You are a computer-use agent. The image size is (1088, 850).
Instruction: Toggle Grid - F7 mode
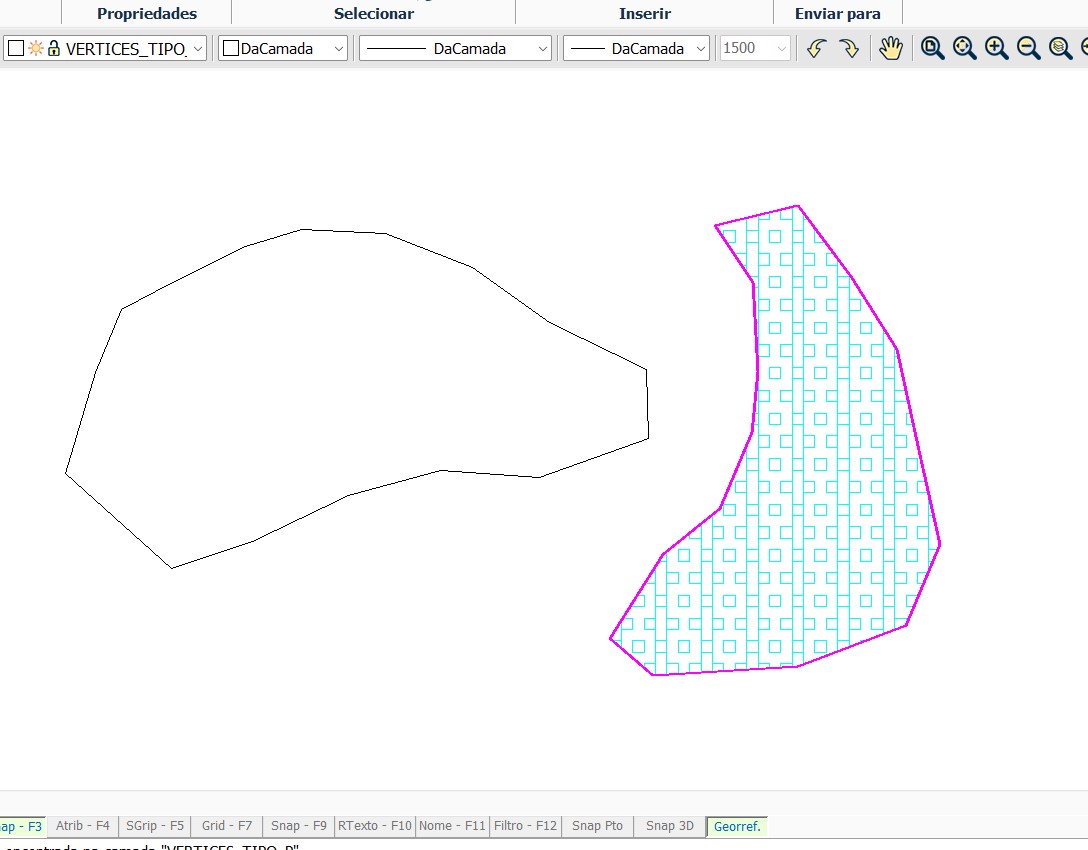227,826
